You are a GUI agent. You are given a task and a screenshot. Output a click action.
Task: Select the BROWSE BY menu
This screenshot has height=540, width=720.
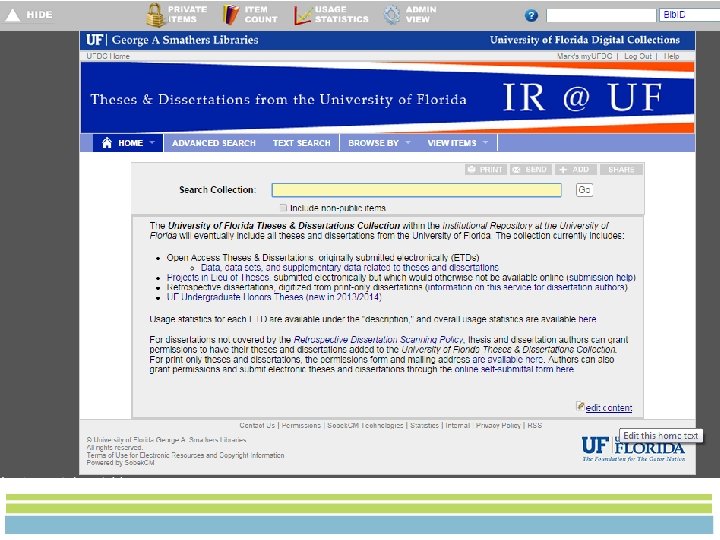click(373, 143)
